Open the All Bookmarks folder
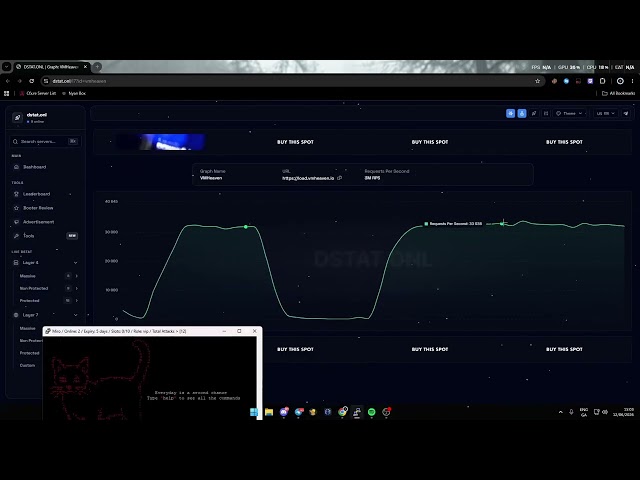 (618, 93)
